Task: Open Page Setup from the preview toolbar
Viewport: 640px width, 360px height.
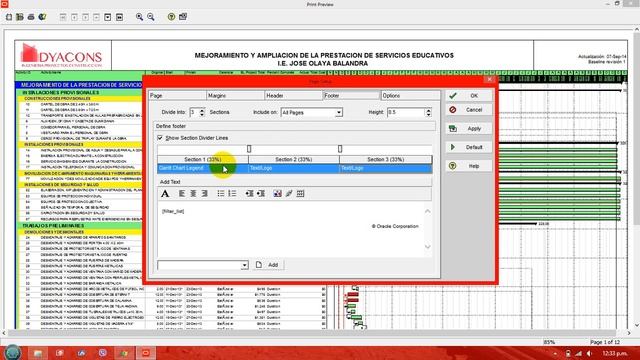Action: point(9,17)
